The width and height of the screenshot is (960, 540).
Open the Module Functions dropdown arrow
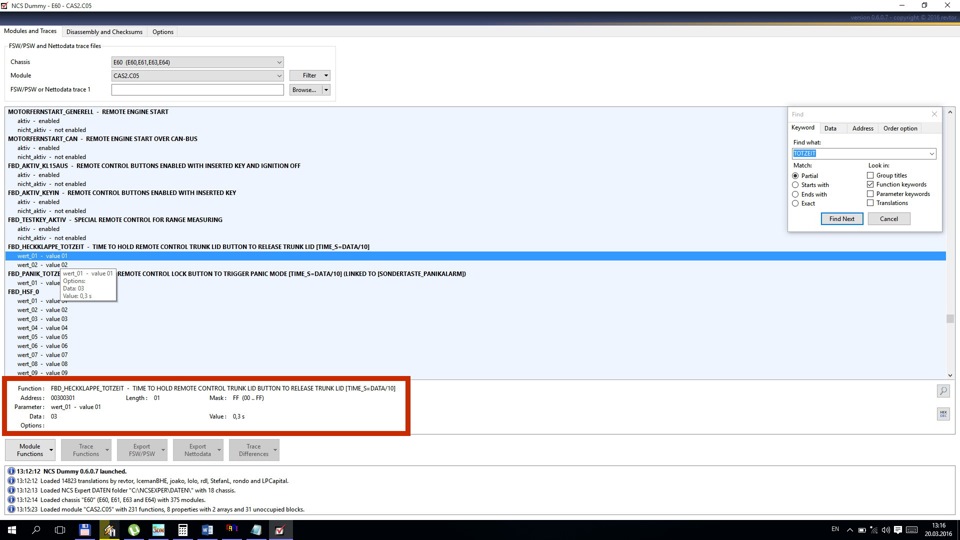click(x=51, y=450)
